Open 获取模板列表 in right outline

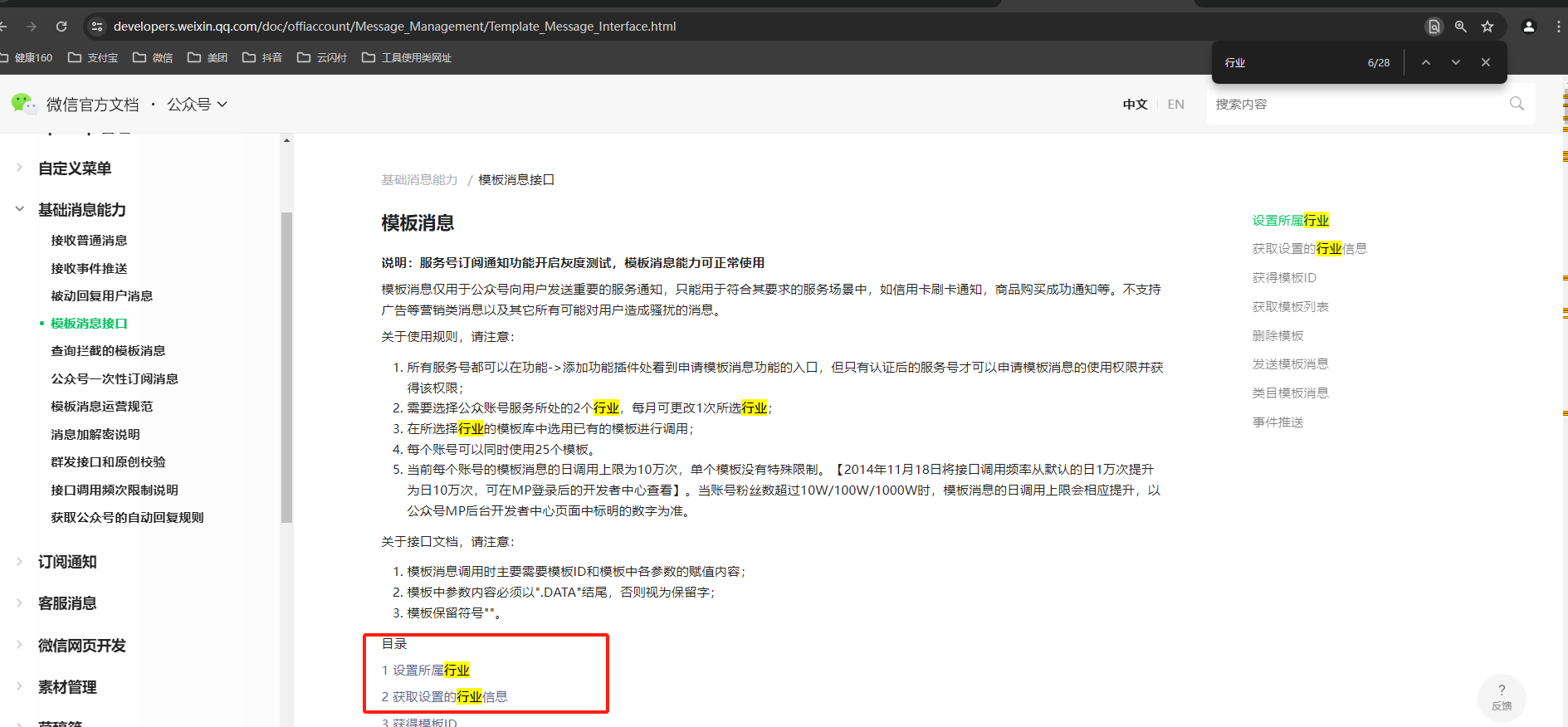[1291, 307]
